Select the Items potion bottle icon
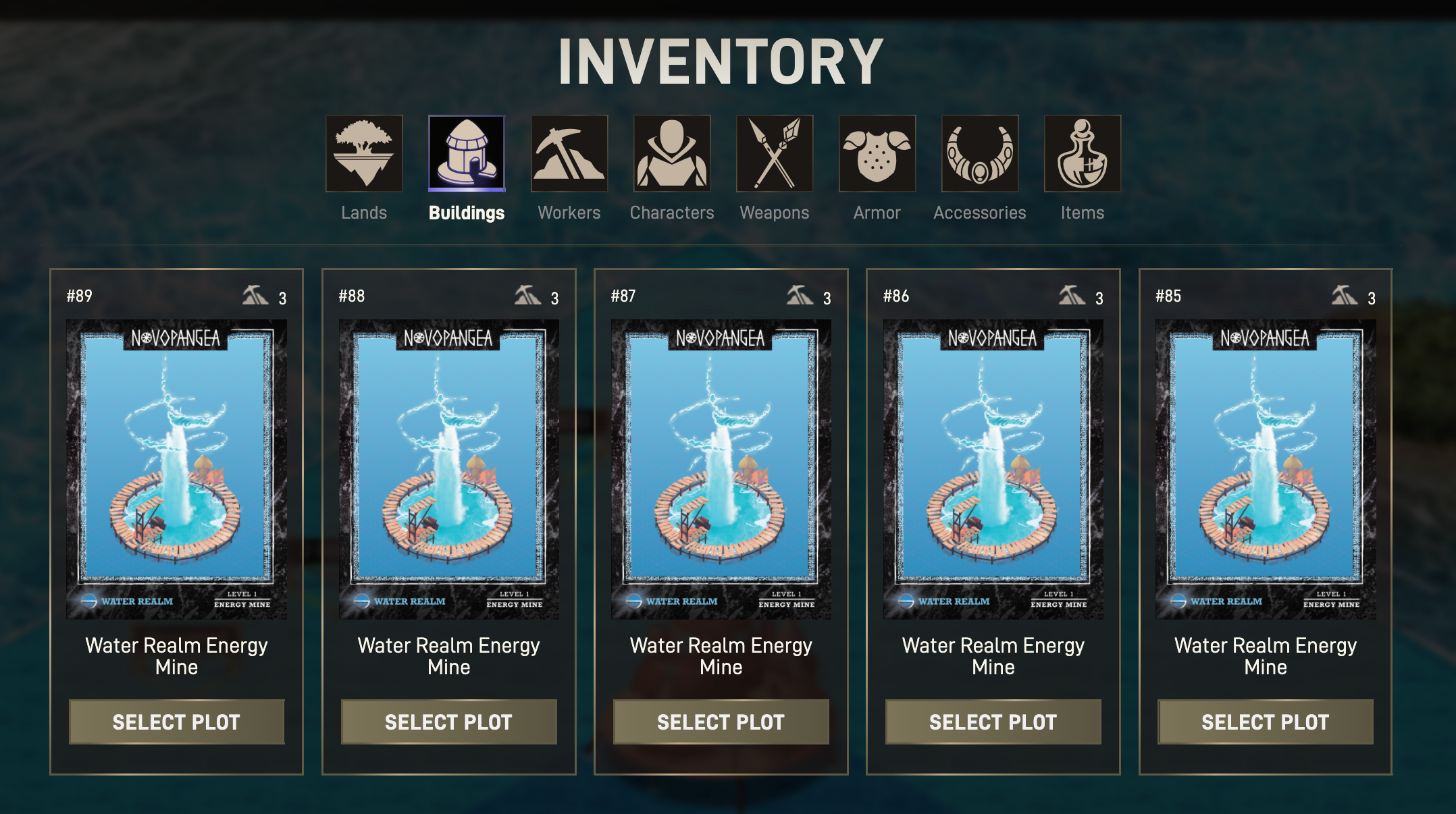Screen dimensions: 1456x814 (x=1083, y=153)
